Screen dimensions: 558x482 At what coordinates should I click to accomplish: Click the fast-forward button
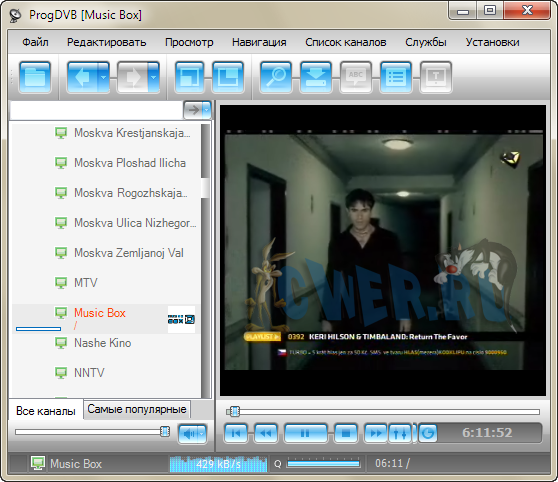pyautogui.click(x=376, y=433)
